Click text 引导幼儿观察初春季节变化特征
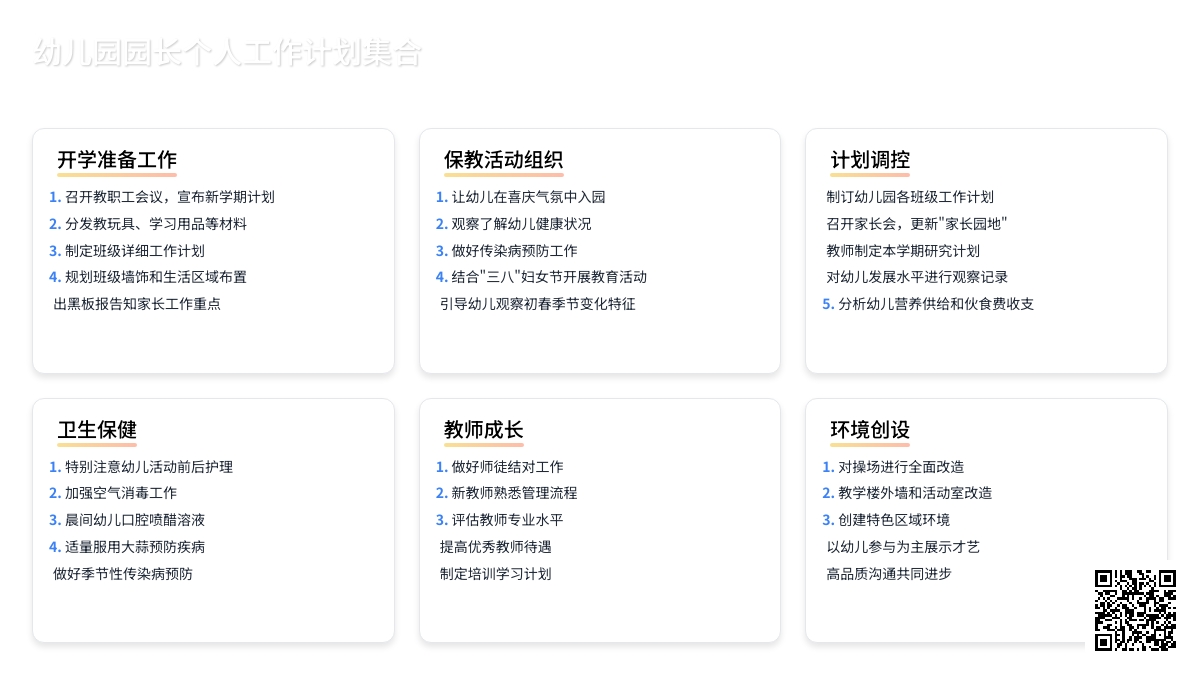The image size is (1200, 675). pyautogui.click(x=538, y=304)
